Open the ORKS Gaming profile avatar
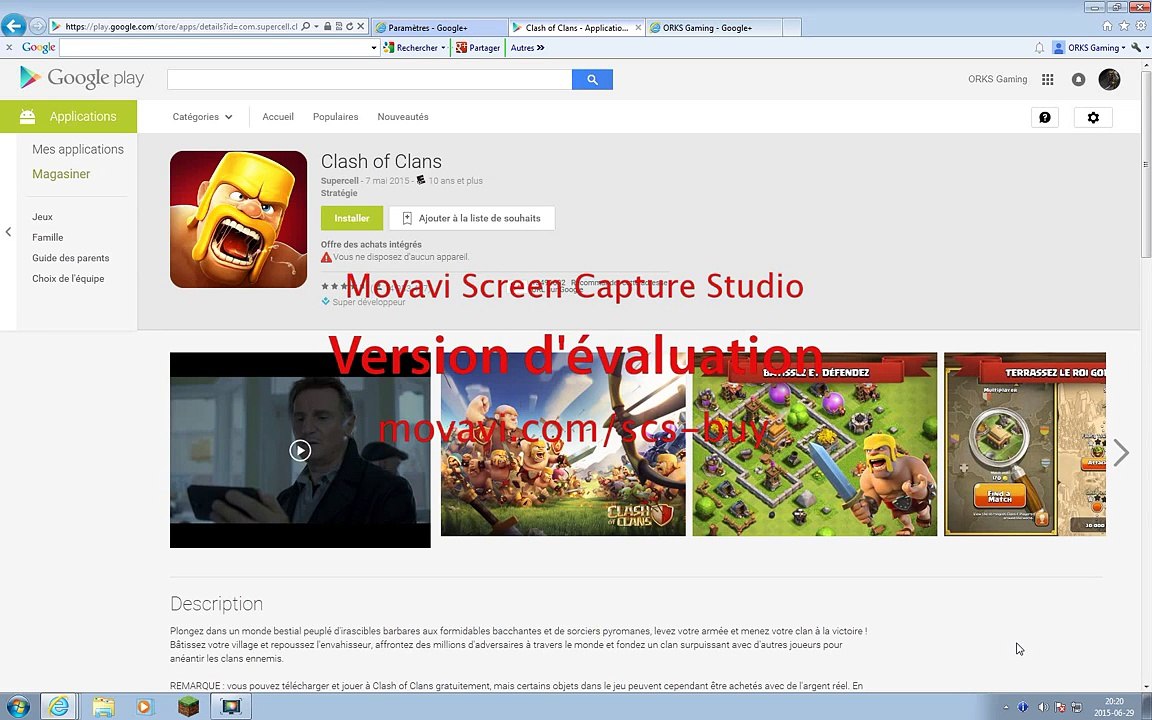The image size is (1152, 720). click(x=1109, y=79)
